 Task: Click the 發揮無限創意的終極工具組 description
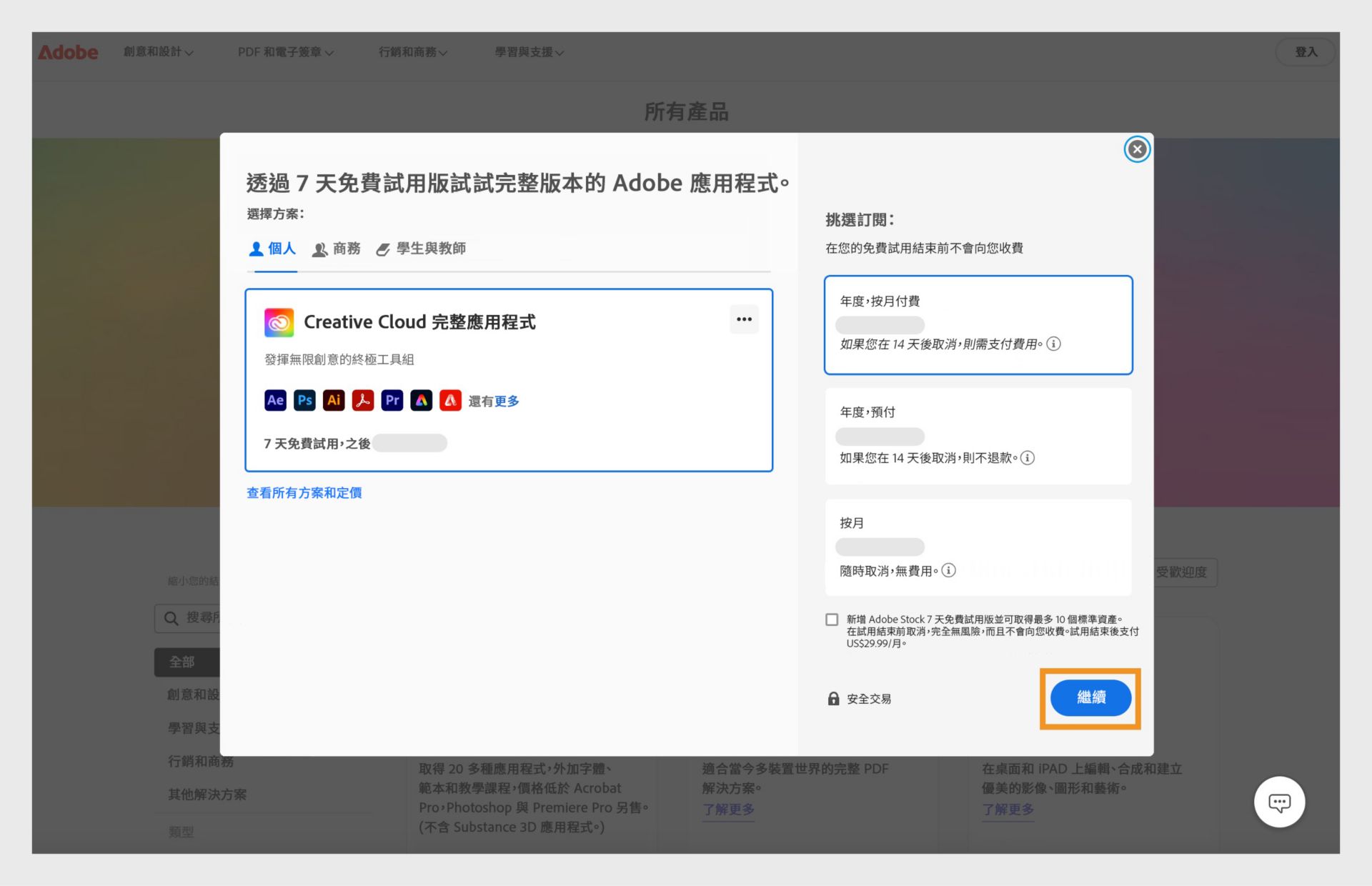pos(339,359)
